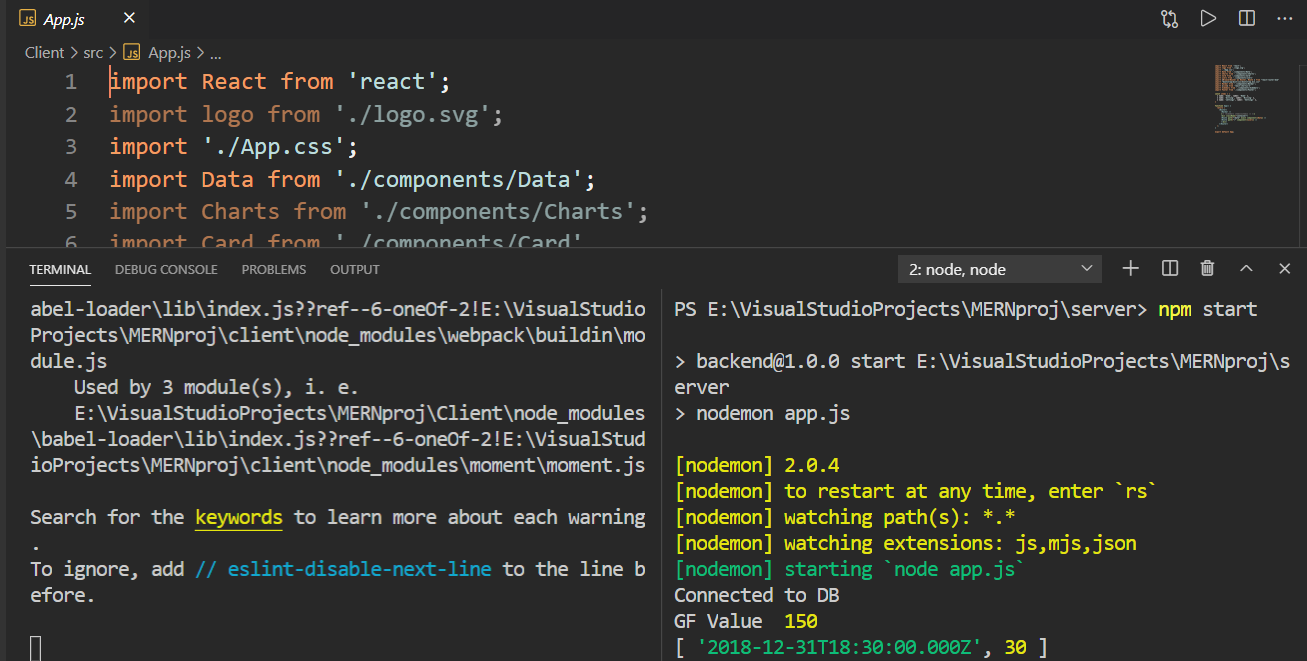Click 'Used by 3 module(s)' terminal line

216,387
